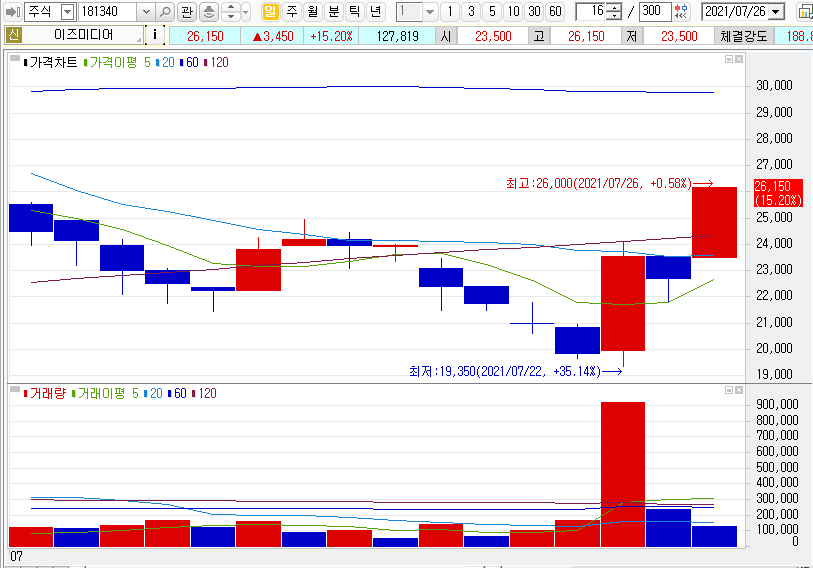The width and height of the screenshot is (813, 568).
Task: Click the price change ▲3,450
Action: [x=273, y=36]
